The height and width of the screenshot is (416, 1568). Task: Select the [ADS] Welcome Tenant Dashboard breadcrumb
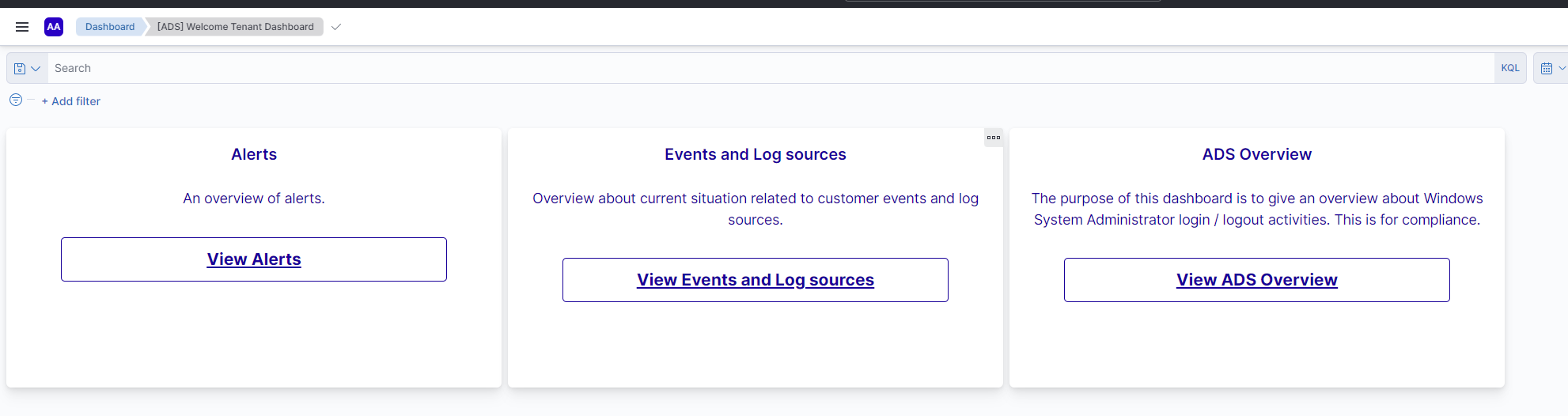(x=236, y=27)
